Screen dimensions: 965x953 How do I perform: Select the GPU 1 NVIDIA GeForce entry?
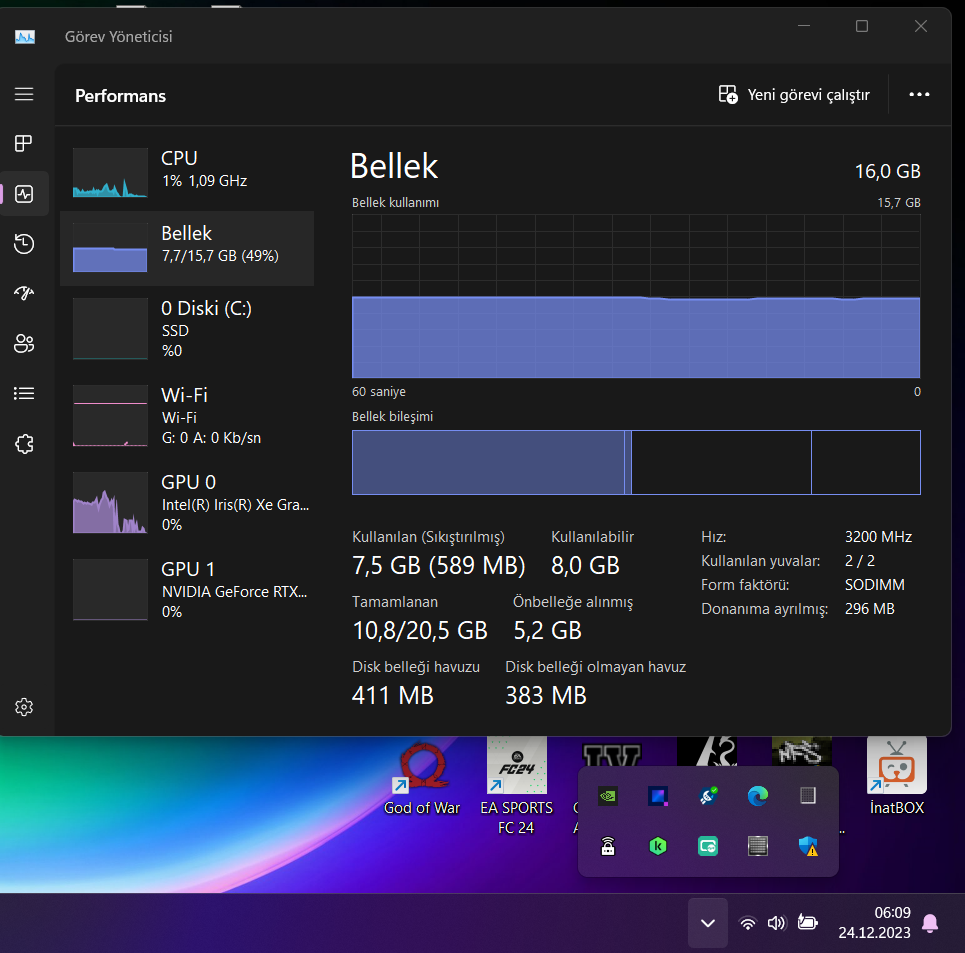pyautogui.click(x=187, y=589)
